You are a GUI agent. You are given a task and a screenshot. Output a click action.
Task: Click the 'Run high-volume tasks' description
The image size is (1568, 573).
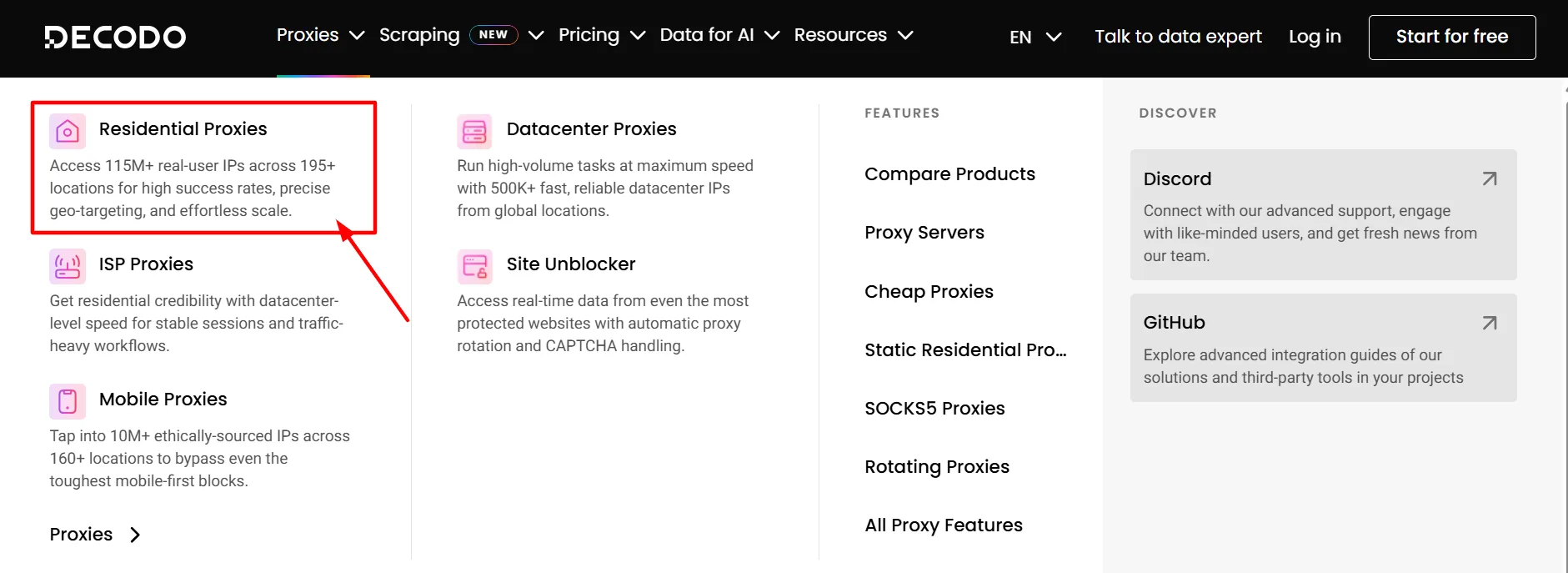point(605,188)
